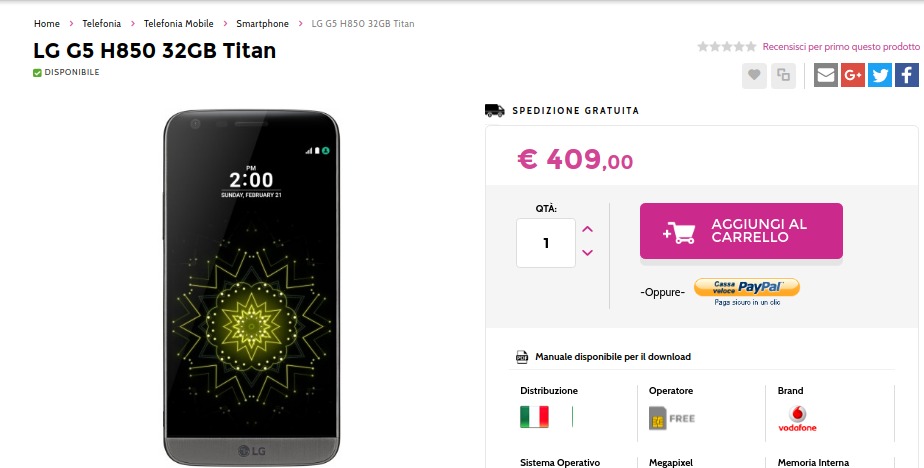The width and height of the screenshot is (924, 468).
Task: Click Aggiungi al Carrello button
Action: [x=741, y=231]
